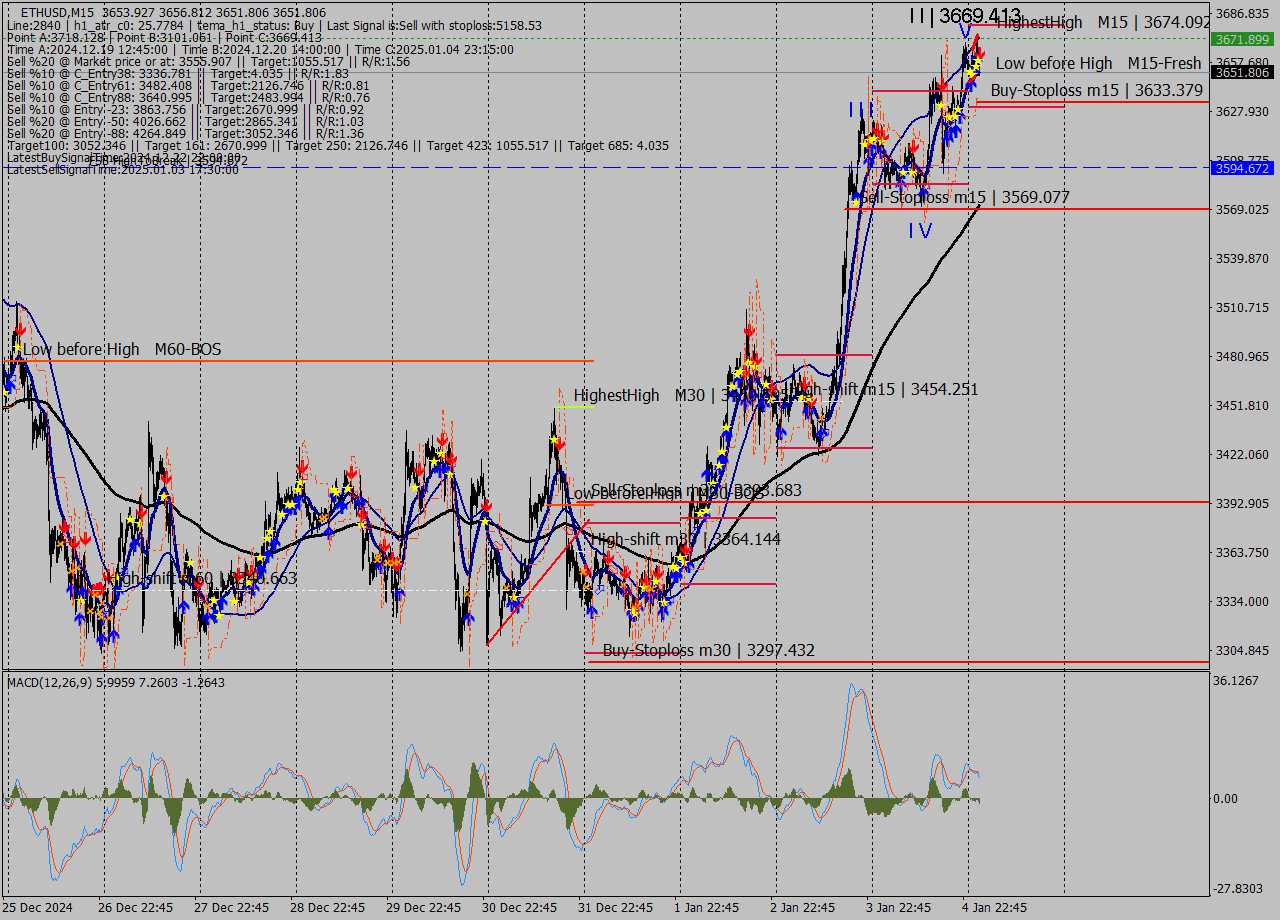Click the 3363.750 price scale value

[1242, 552]
